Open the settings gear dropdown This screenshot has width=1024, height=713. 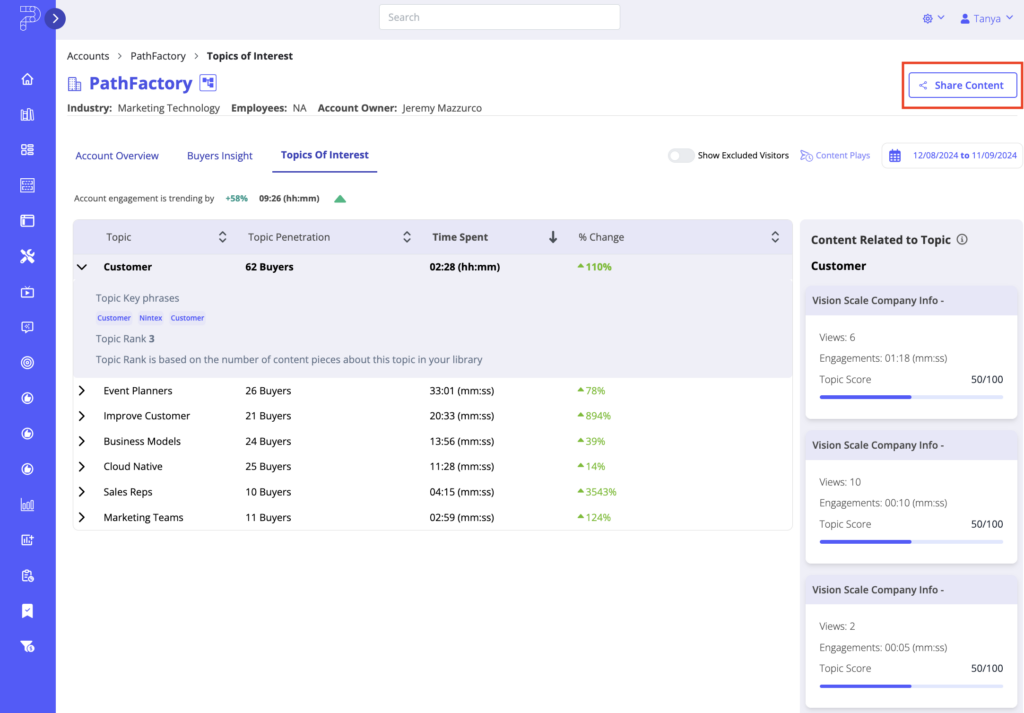click(933, 18)
